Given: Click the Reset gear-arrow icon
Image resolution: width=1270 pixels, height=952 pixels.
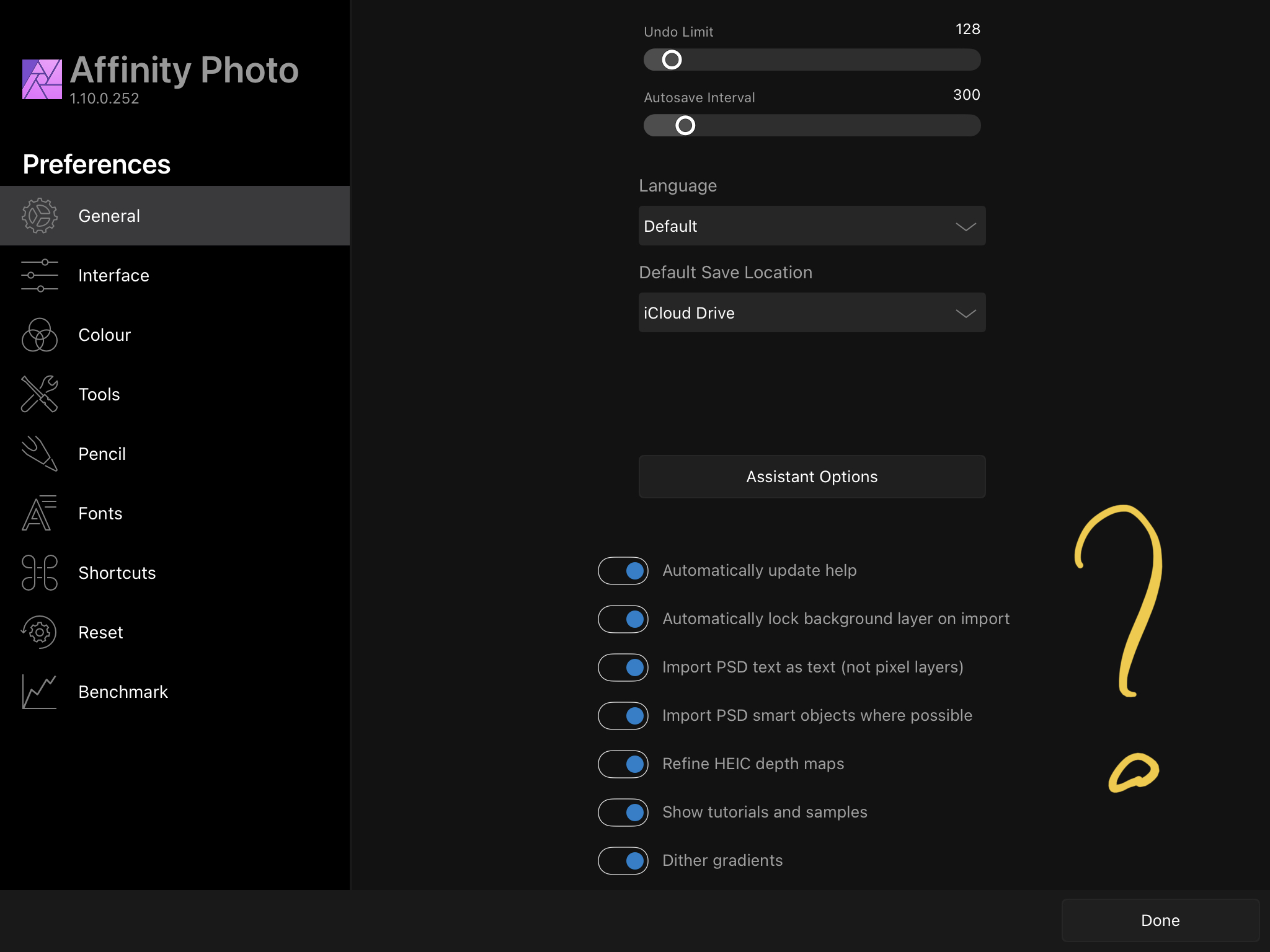Looking at the screenshot, I should [x=40, y=632].
